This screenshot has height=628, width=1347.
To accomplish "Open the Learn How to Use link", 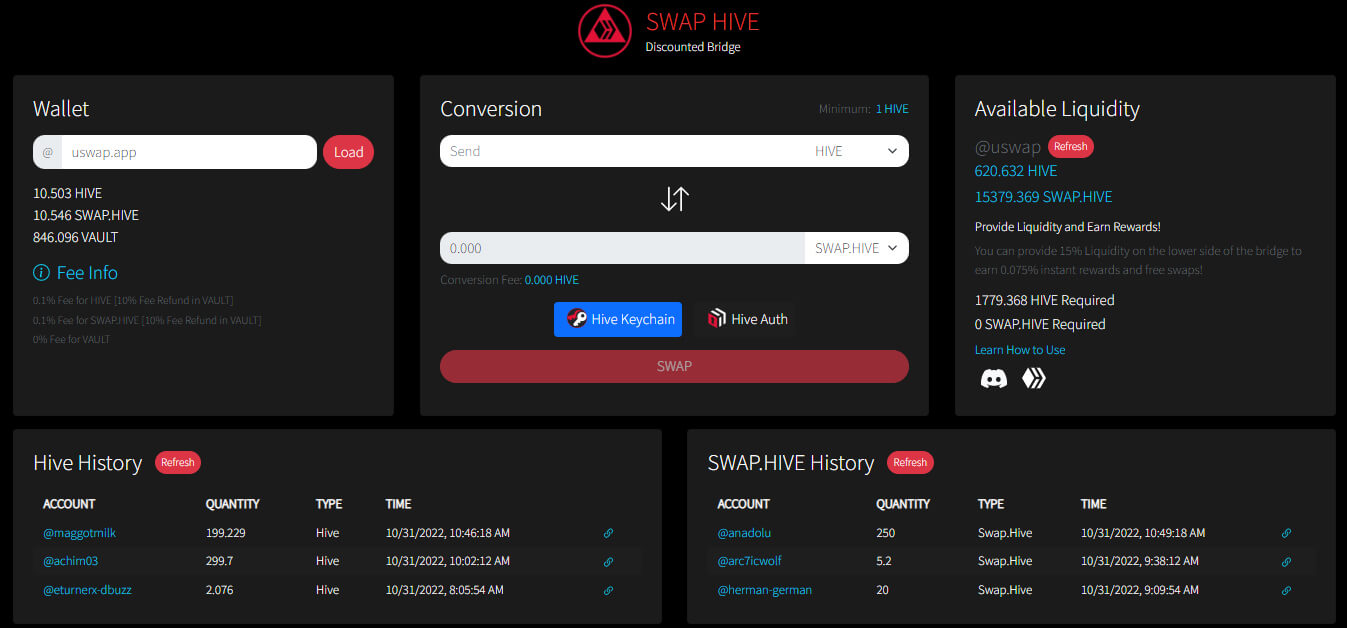I will tap(1020, 350).
